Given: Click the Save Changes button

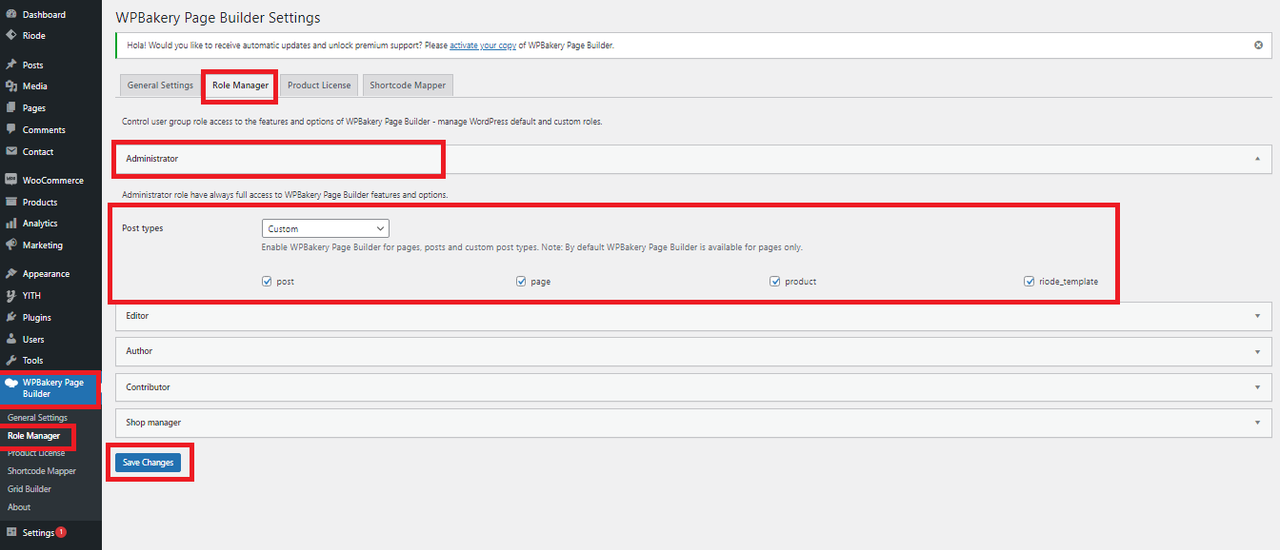Looking at the screenshot, I should click(x=148, y=462).
